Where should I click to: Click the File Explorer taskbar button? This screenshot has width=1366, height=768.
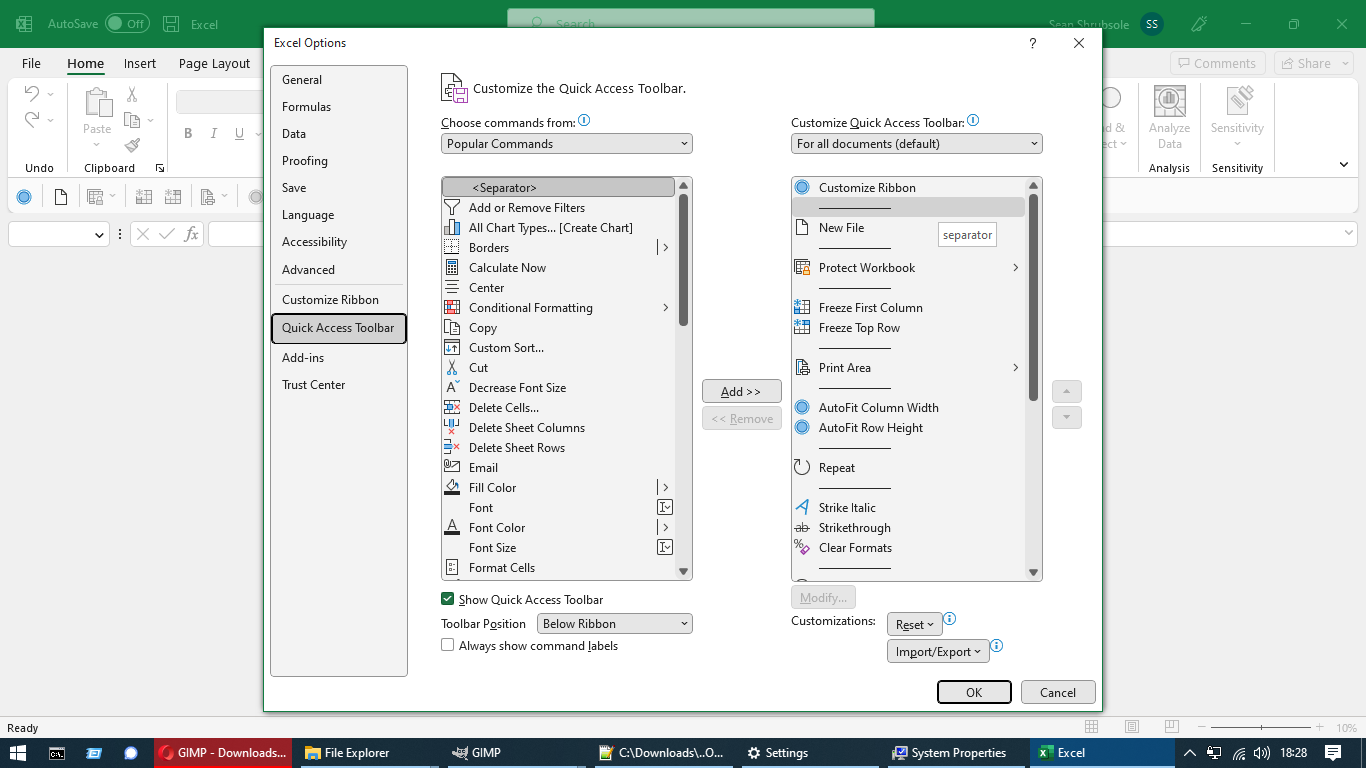tap(347, 753)
